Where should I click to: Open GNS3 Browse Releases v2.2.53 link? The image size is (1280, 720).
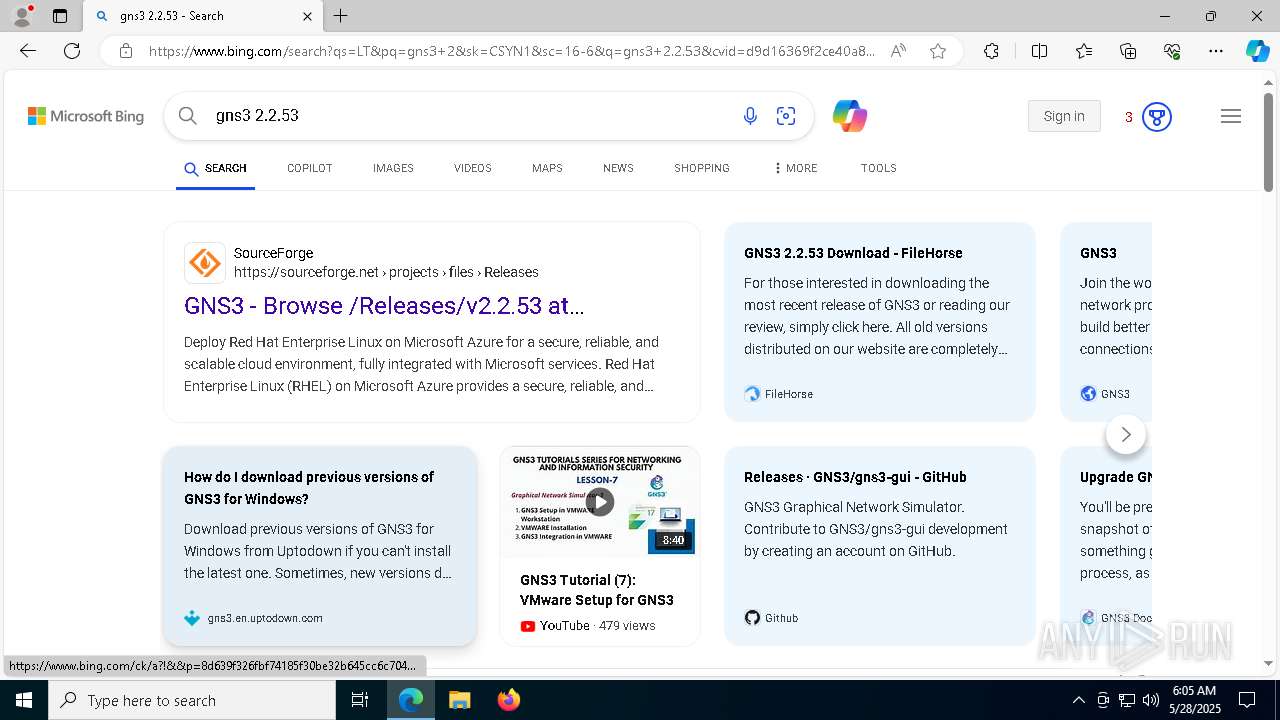tap(384, 306)
